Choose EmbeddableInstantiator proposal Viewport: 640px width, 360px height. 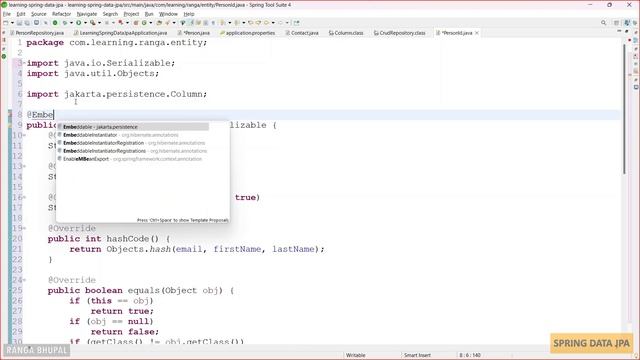point(133,135)
